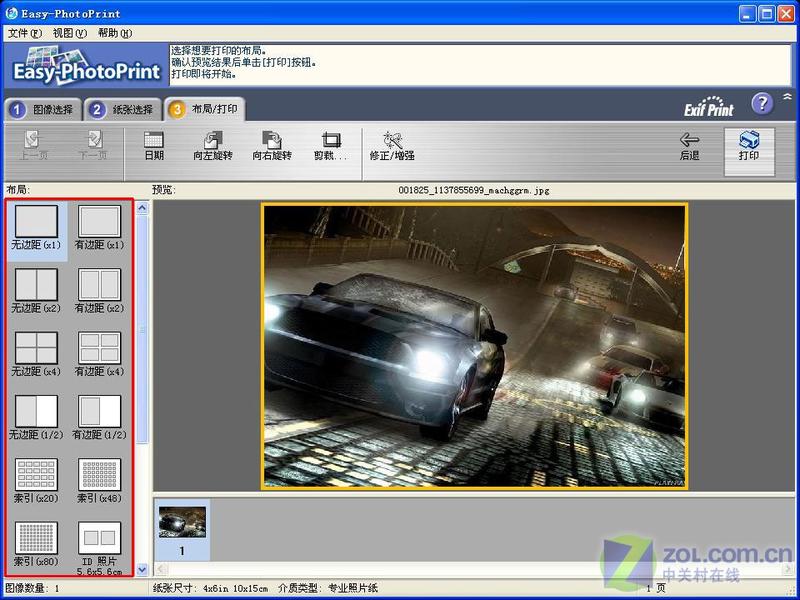Choose the 索引 (x80) index layout
The height and width of the screenshot is (600, 800).
pos(36,544)
